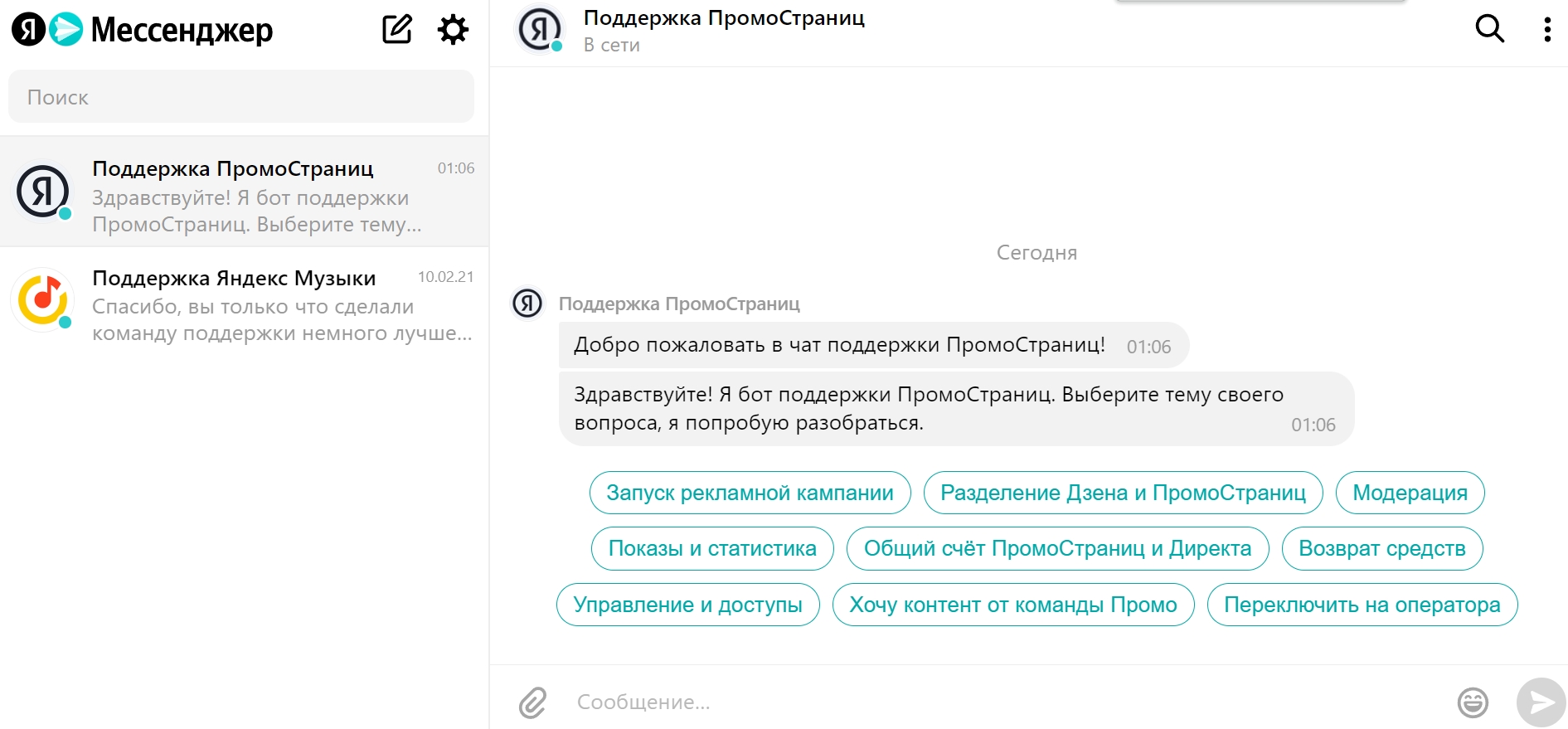Screen dimensions: 1568x729
Task: Click the Мессенджер title text
Action: pos(182,31)
